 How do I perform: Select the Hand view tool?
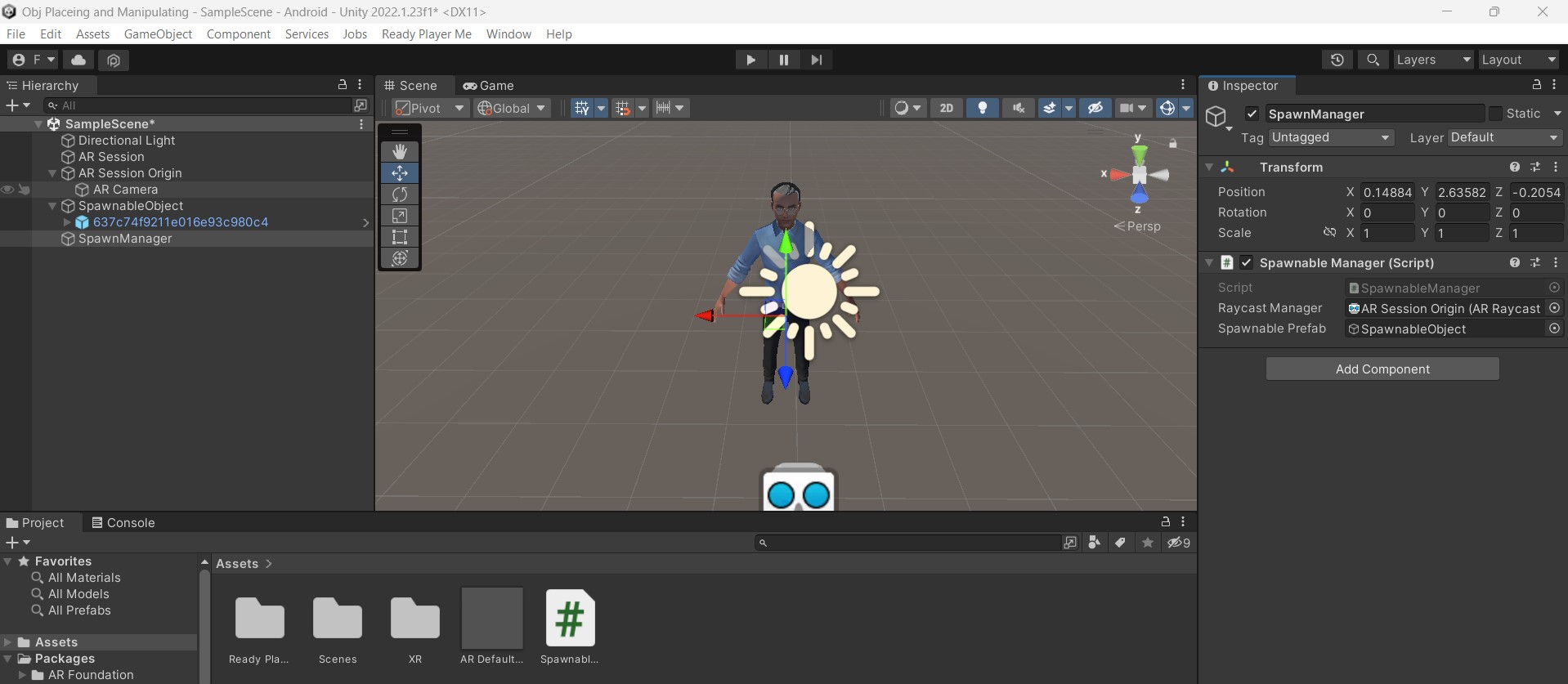(400, 152)
